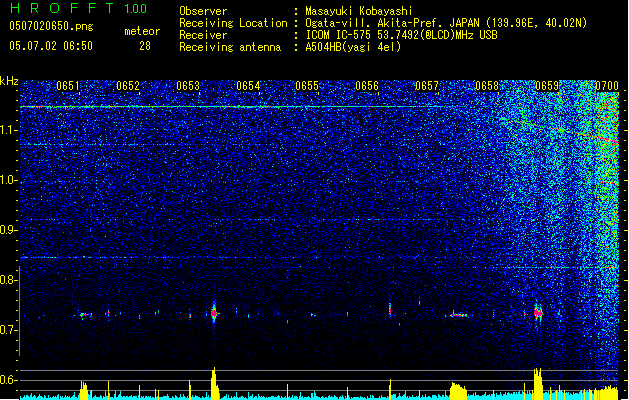
Task: Click the meteor count 28
Action: (x=145, y=46)
